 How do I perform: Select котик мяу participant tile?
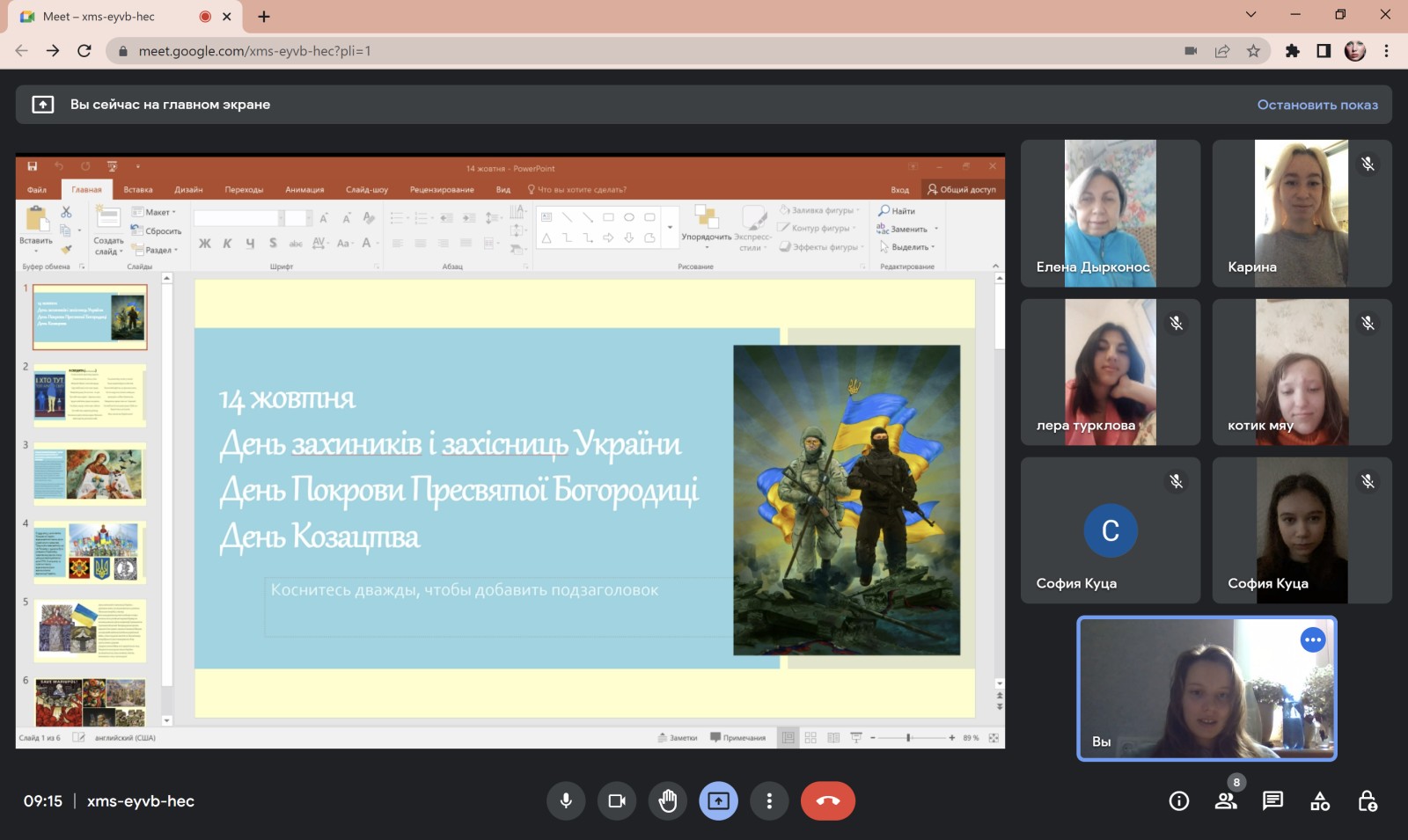click(1302, 372)
